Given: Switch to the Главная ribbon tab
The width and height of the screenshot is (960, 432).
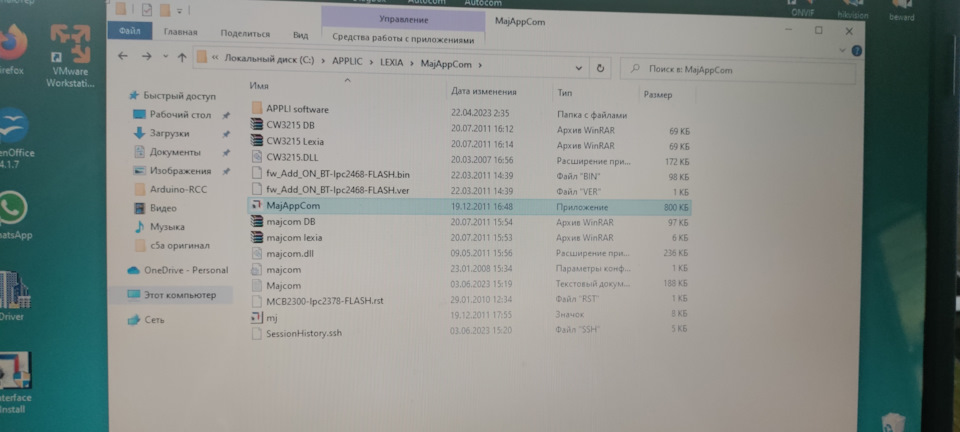Looking at the screenshot, I should 180,32.
